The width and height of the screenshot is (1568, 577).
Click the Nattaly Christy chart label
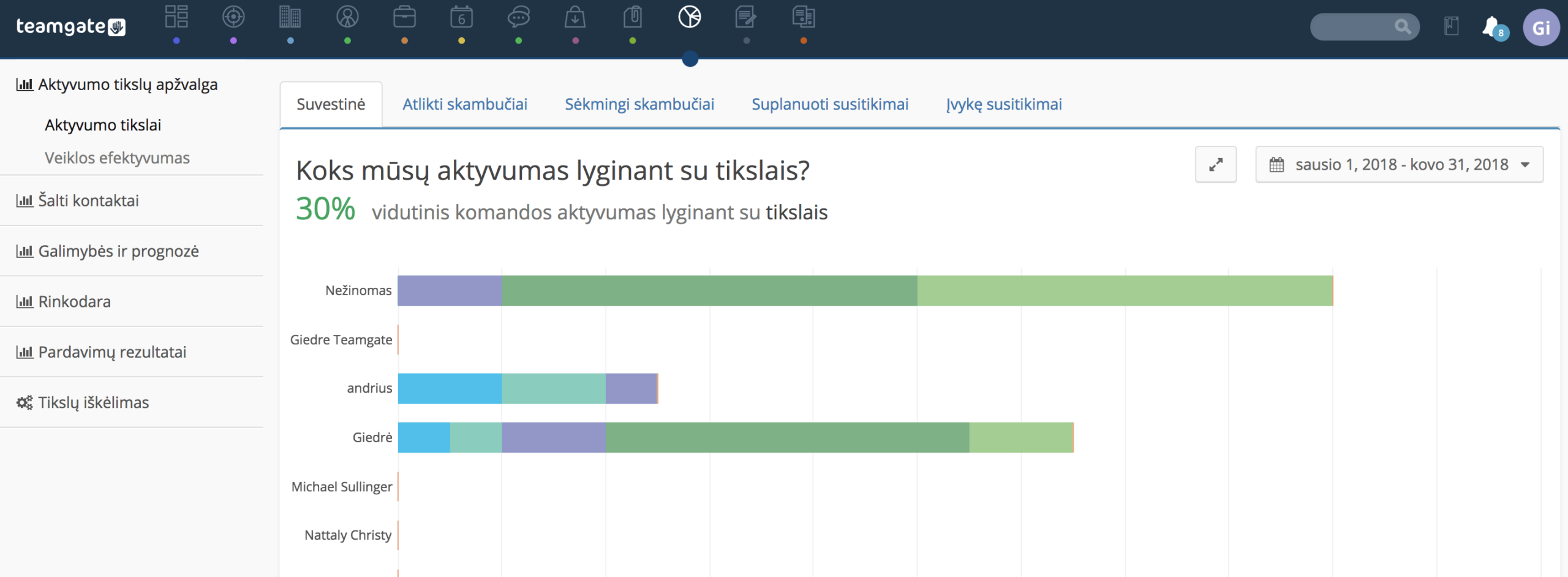pos(348,535)
